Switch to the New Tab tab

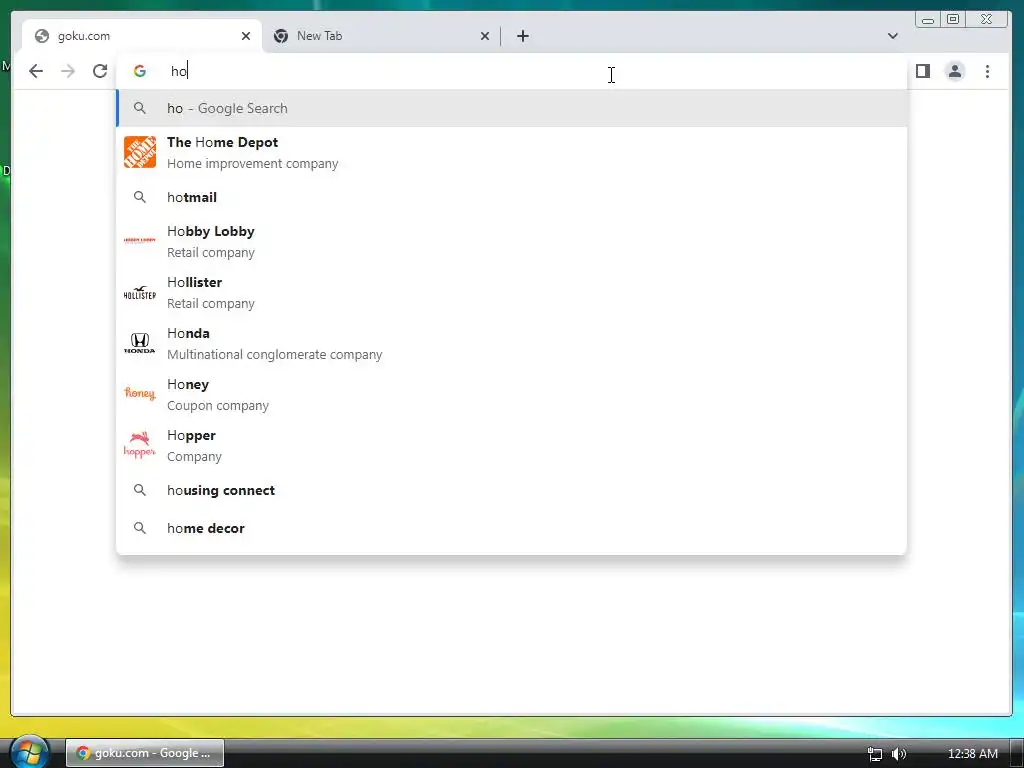(x=381, y=36)
